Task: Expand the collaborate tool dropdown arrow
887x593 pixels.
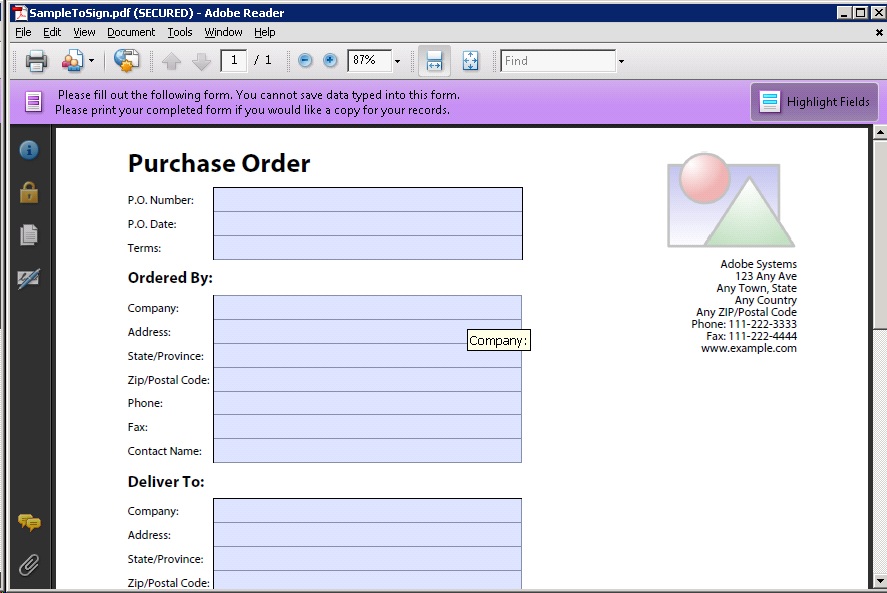Action: coord(91,61)
